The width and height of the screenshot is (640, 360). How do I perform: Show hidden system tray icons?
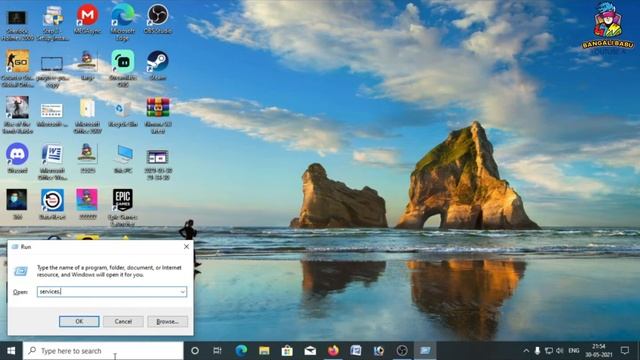click(526, 351)
